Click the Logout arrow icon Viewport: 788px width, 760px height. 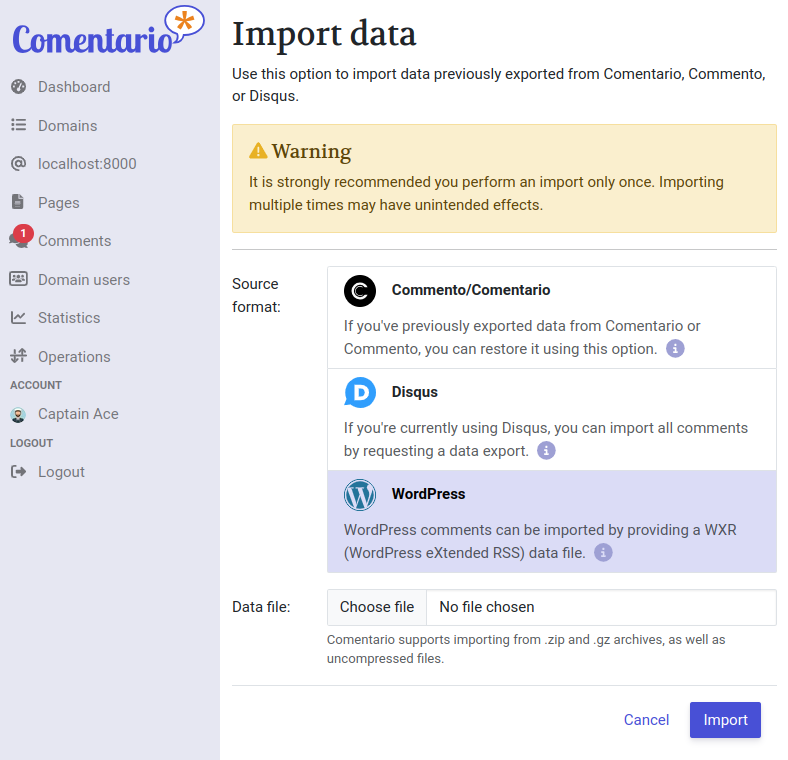pos(18,472)
